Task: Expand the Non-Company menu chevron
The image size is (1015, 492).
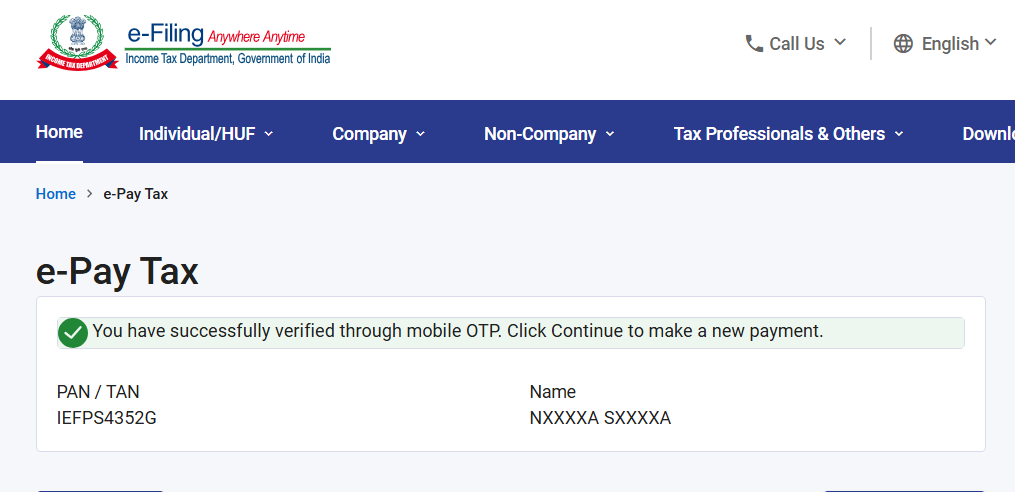Action: tap(610, 134)
